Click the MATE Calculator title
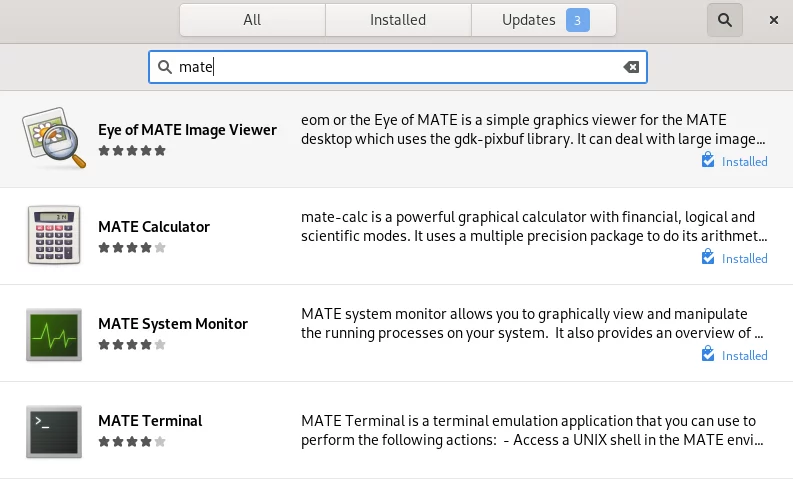 point(154,227)
